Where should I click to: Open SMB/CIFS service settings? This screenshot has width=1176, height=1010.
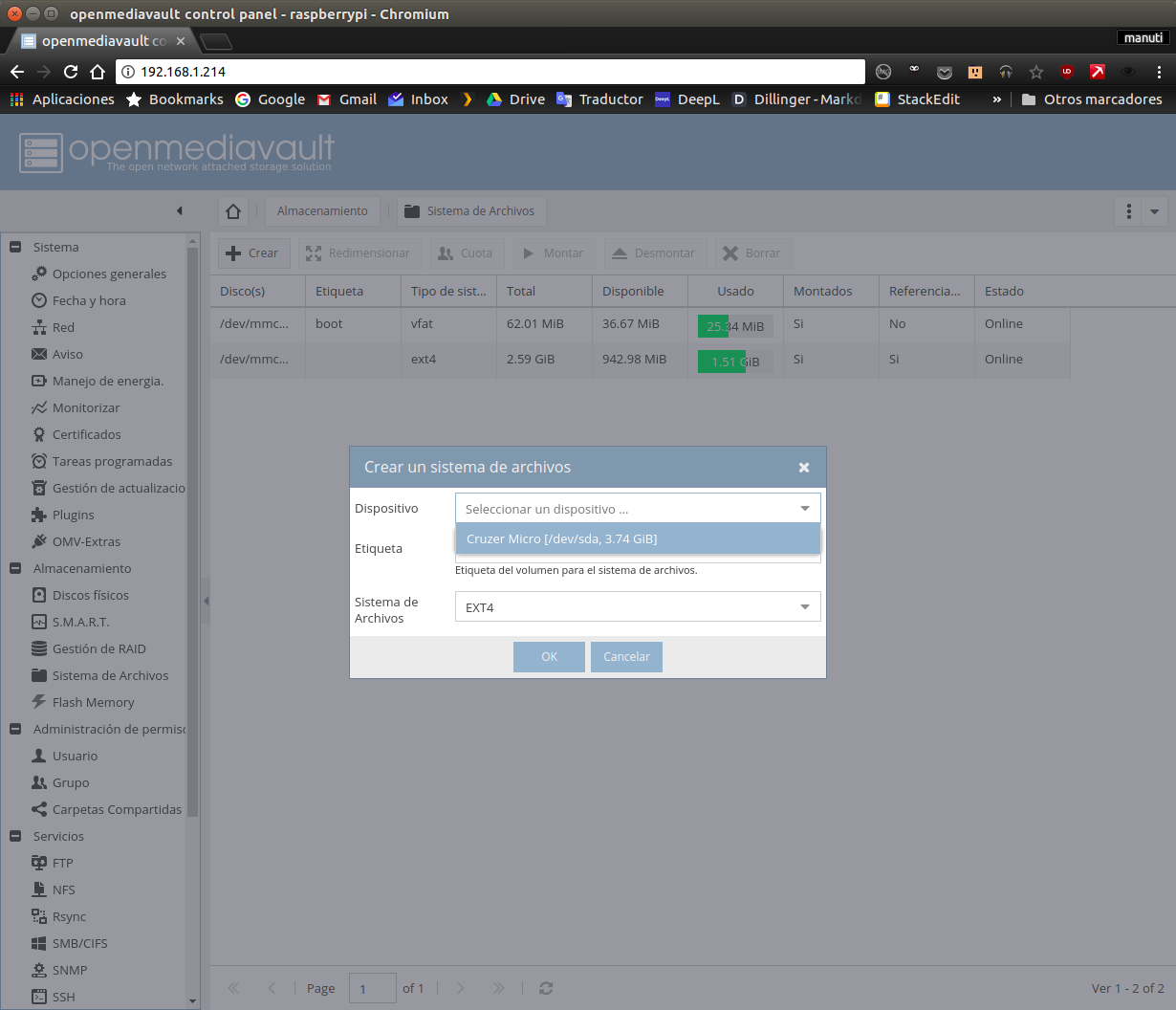coord(79,943)
